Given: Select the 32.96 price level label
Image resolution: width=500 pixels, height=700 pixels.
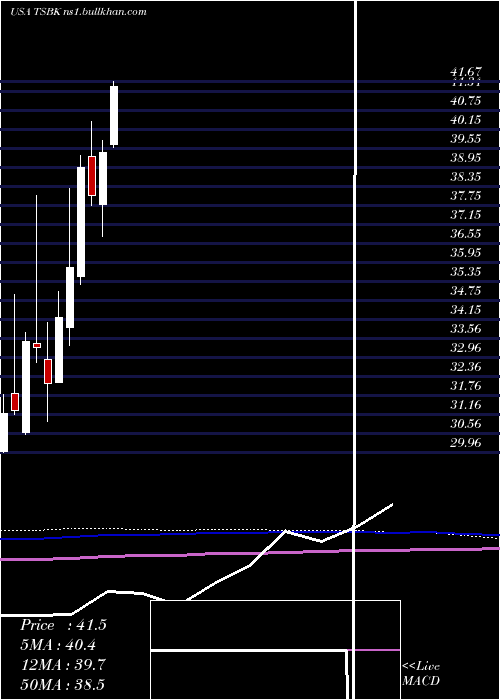Looking at the screenshot, I should coord(466,347).
